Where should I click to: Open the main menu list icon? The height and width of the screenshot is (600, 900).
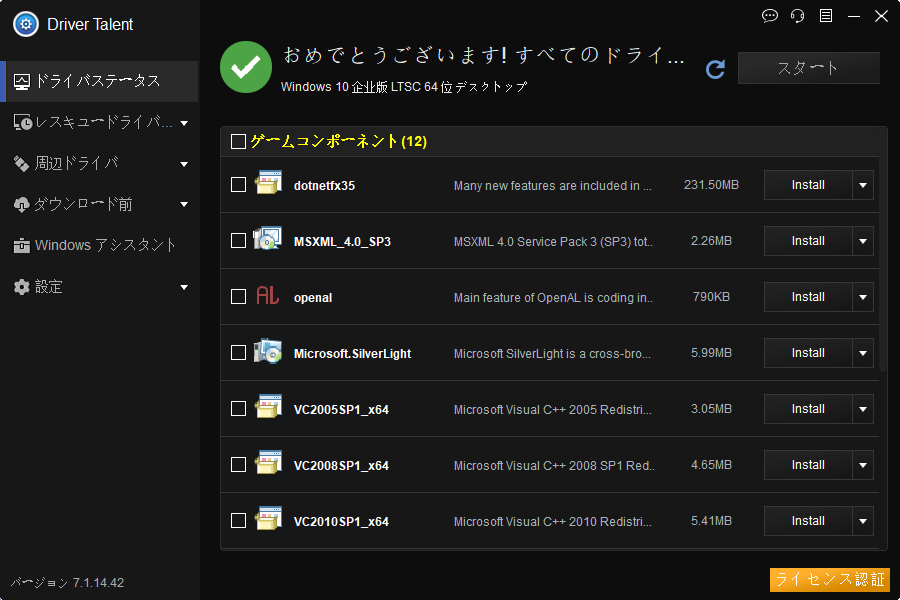825,16
